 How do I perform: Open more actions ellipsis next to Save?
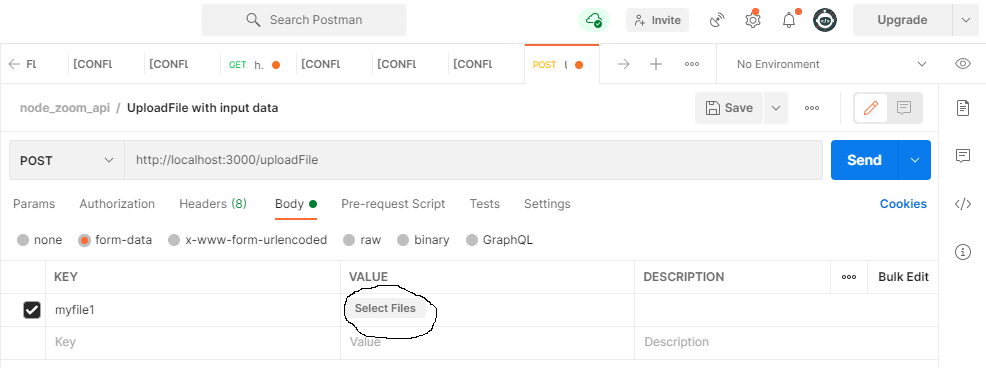click(x=812, y=108)
